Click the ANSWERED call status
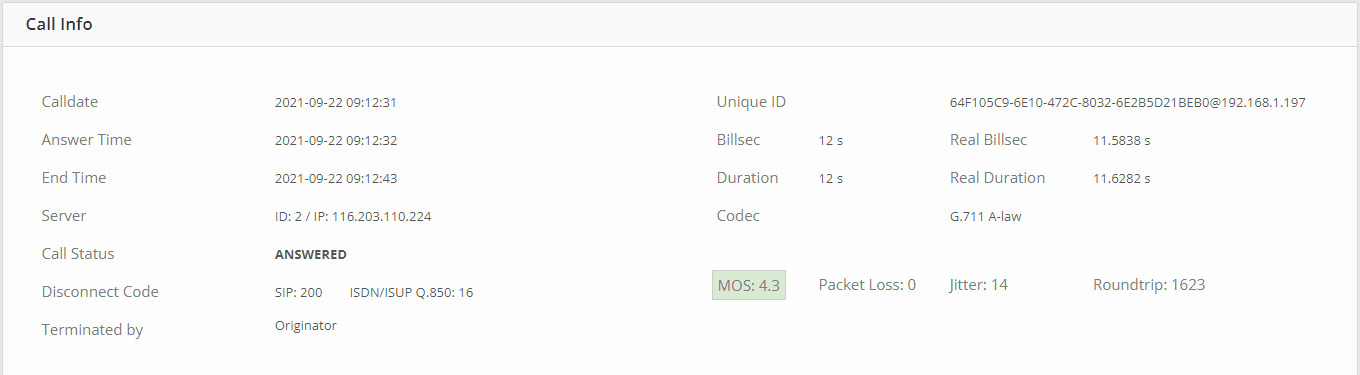Viewport: 1360px width, 375px height. click(311, 254)
